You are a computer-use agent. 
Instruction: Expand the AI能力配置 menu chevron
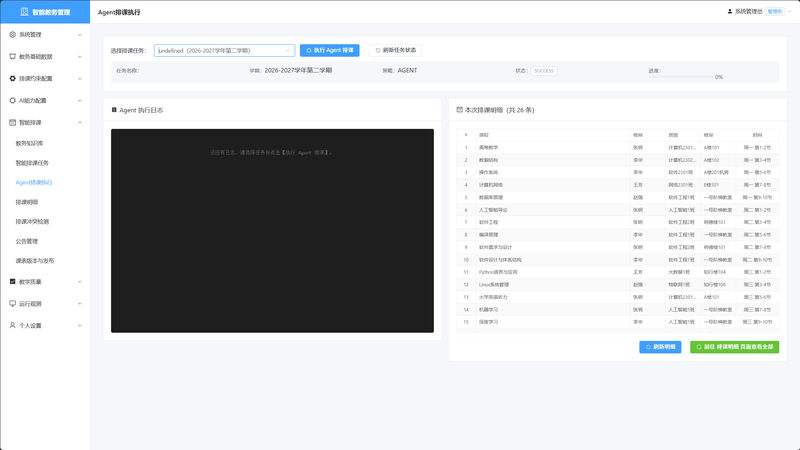(x=80, y=101)
